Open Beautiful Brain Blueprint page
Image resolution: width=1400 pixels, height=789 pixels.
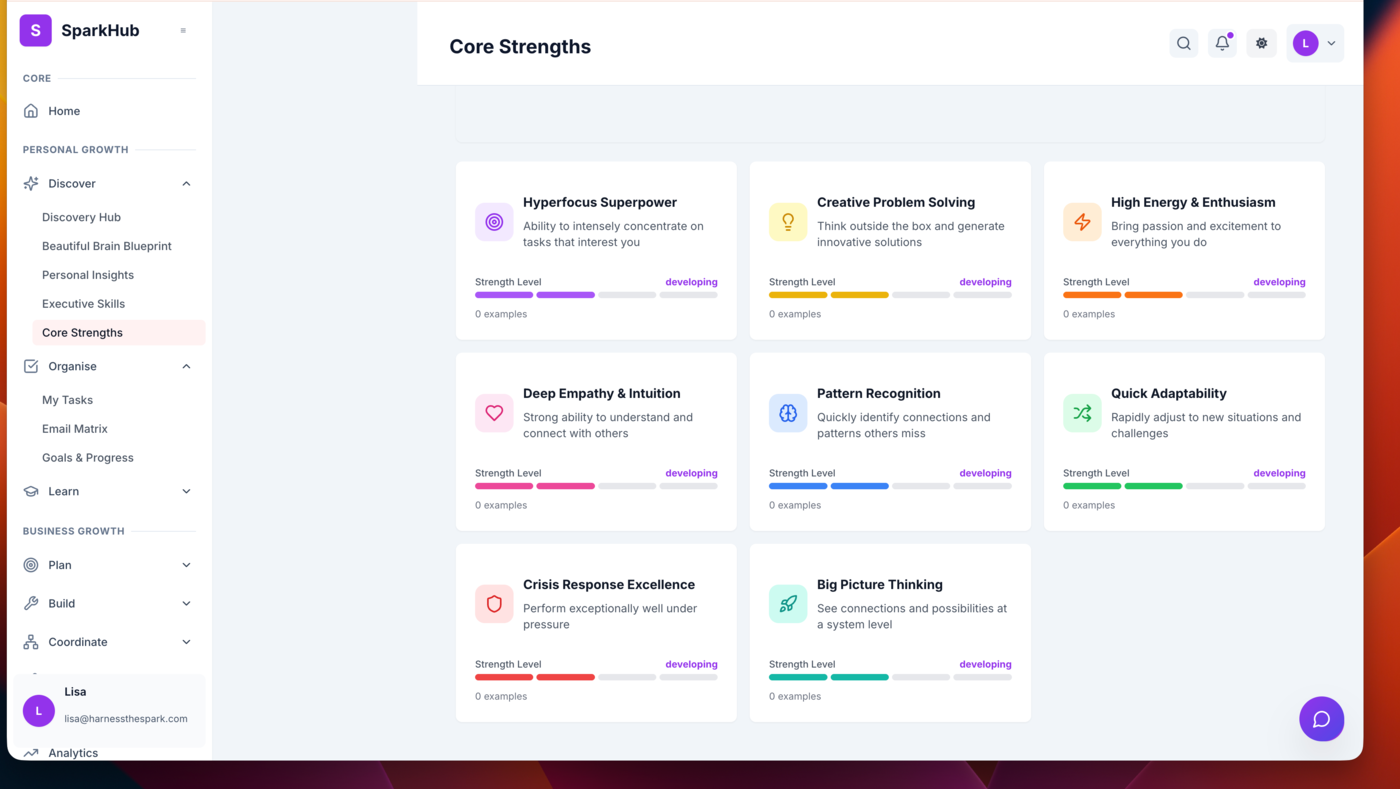click(107, 246)
